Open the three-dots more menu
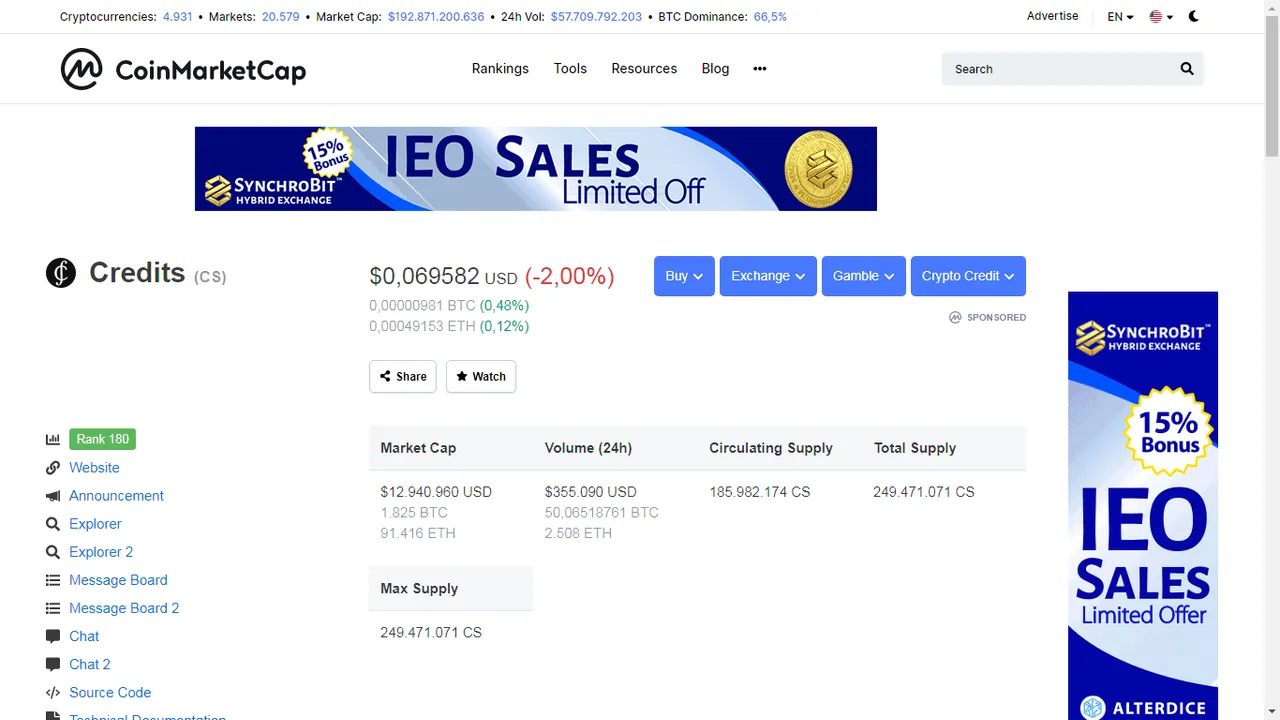This screenshot has height=720, width=1280. (x=760, y=69)
